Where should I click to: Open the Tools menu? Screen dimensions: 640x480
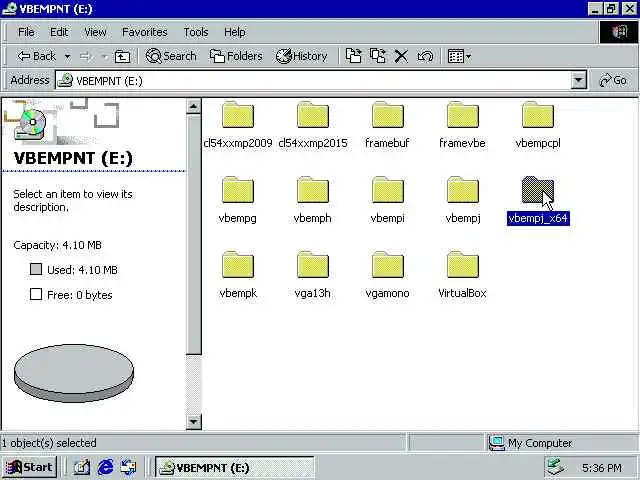click(x=196, y=32)
